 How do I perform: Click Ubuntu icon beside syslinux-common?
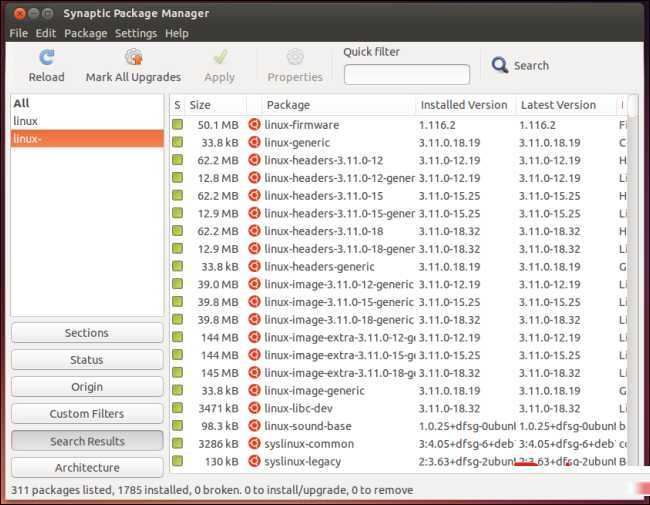click(x=254, y=444)
